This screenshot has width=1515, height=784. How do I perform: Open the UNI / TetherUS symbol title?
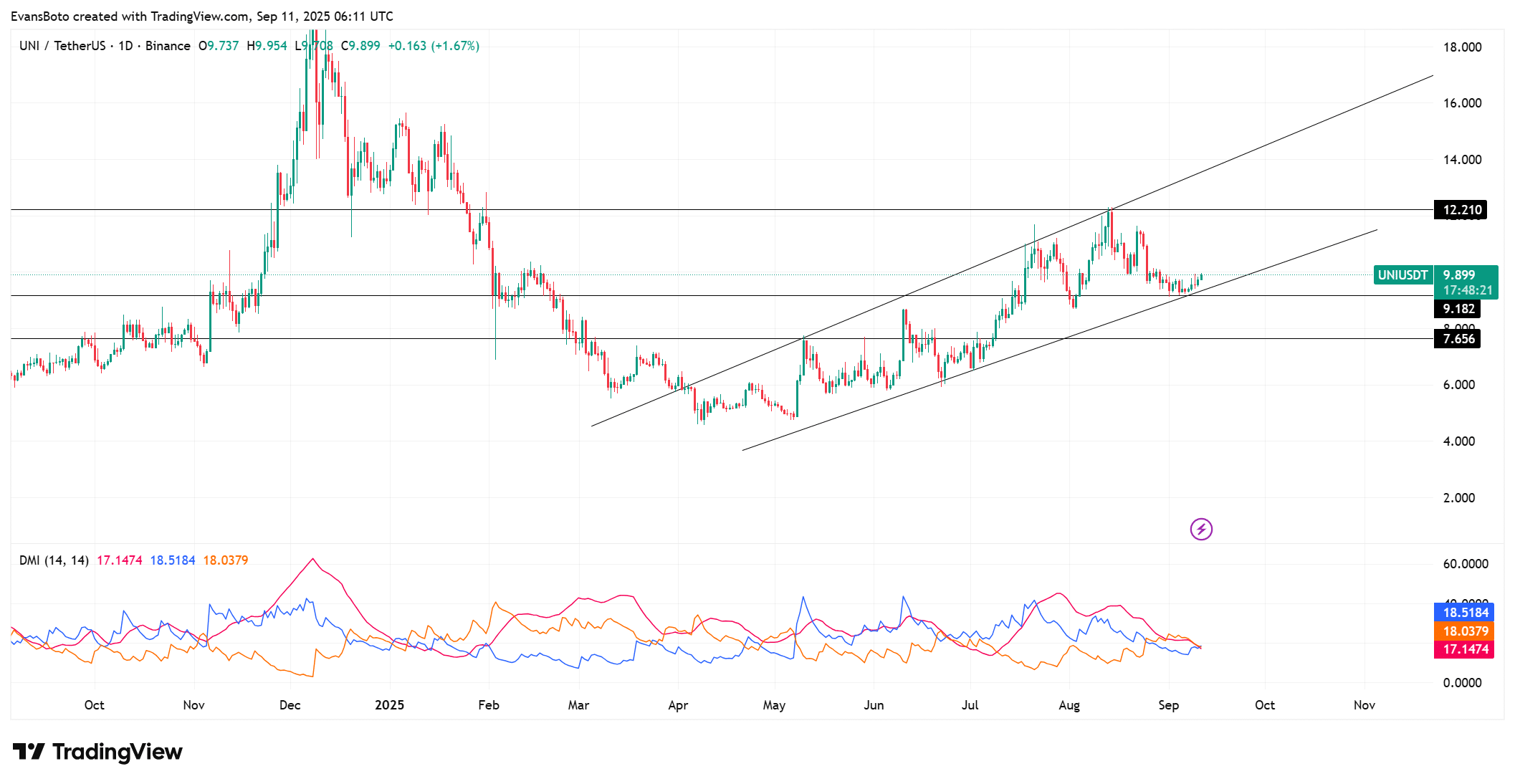(62, 46)
